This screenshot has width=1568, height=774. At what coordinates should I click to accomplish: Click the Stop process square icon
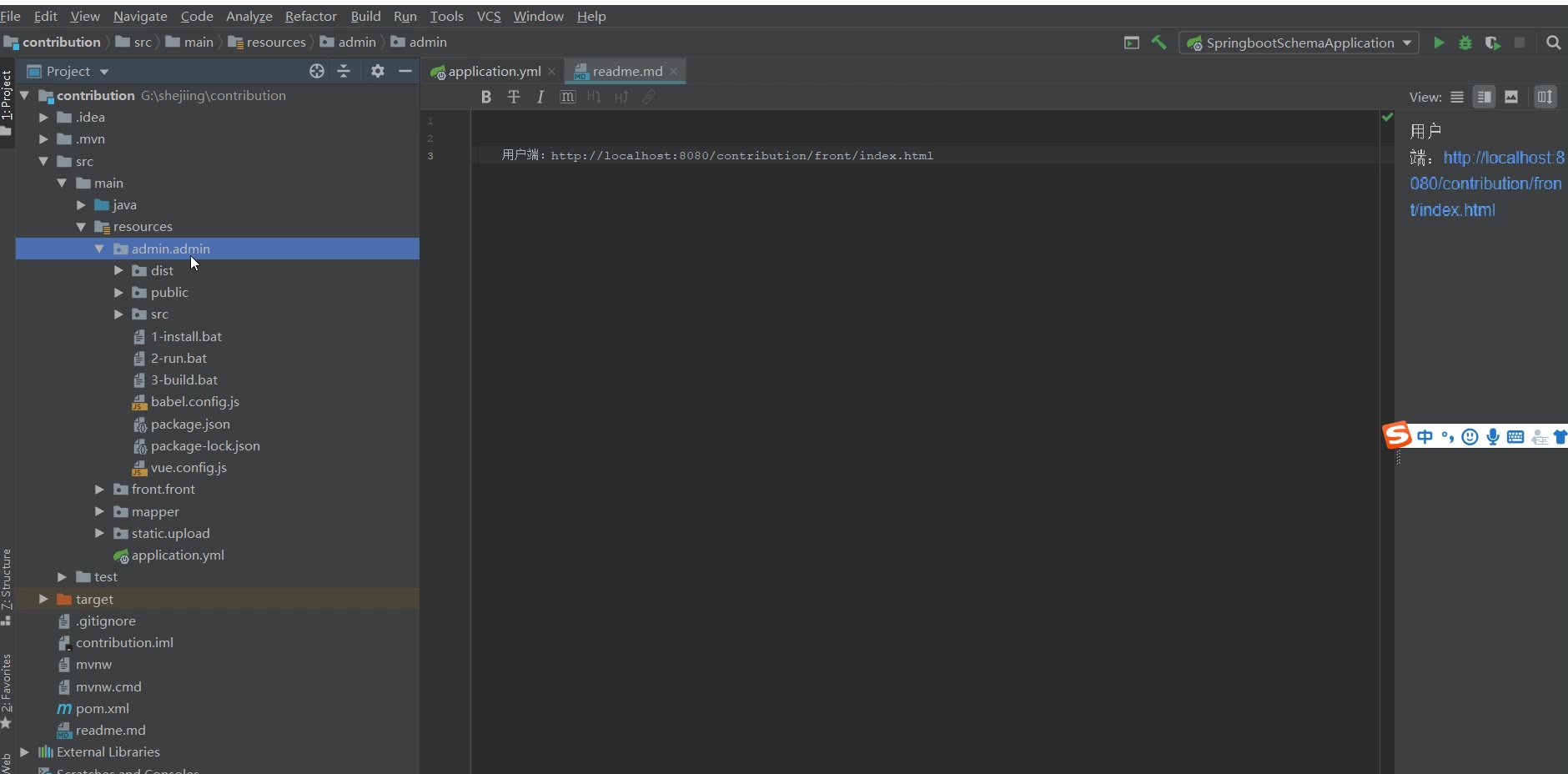pyautogui.click(x=1520, y=43)
